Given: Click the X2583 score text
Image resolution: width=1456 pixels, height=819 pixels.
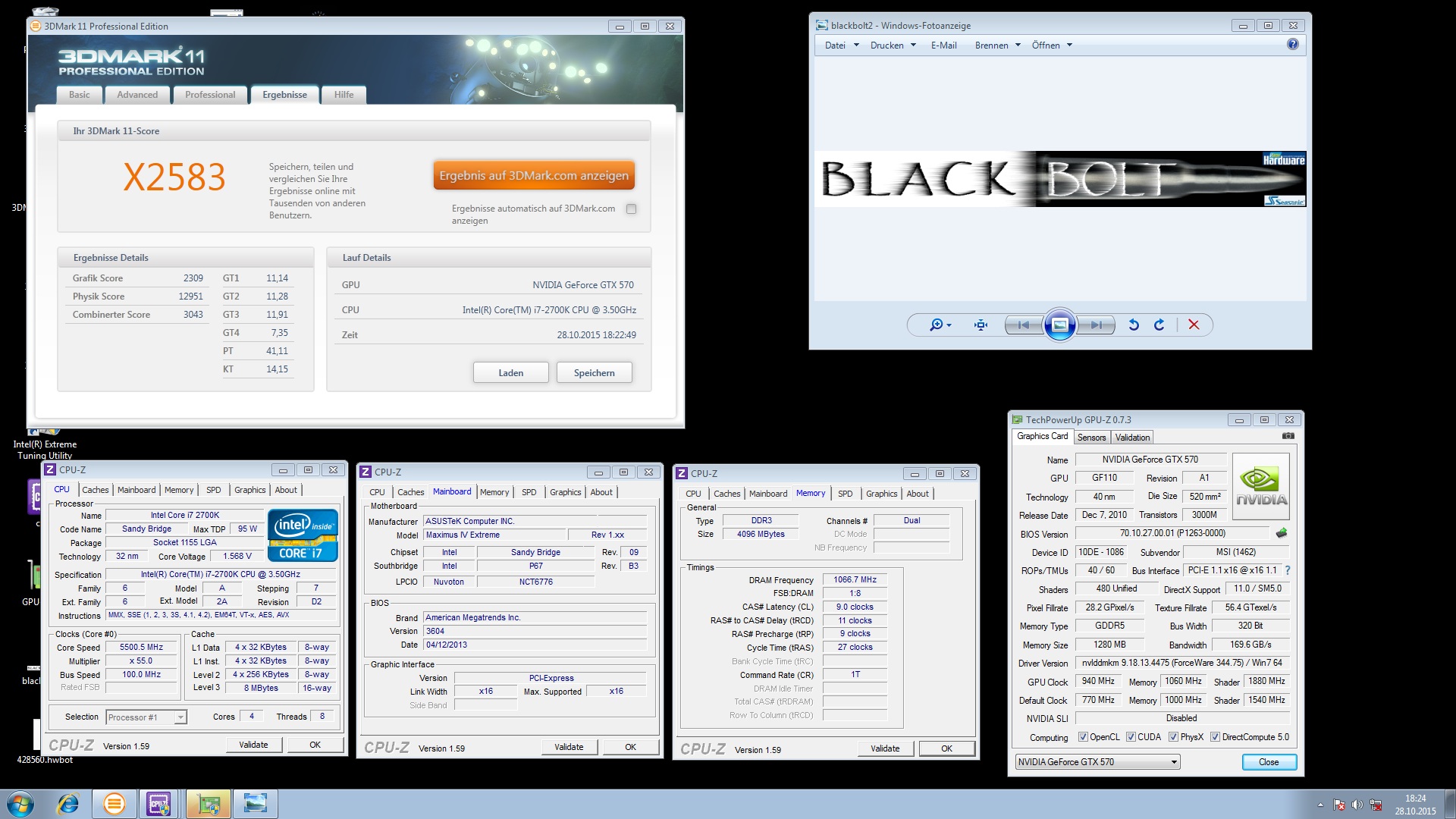Looking at the screenshot, I should 174,177.
